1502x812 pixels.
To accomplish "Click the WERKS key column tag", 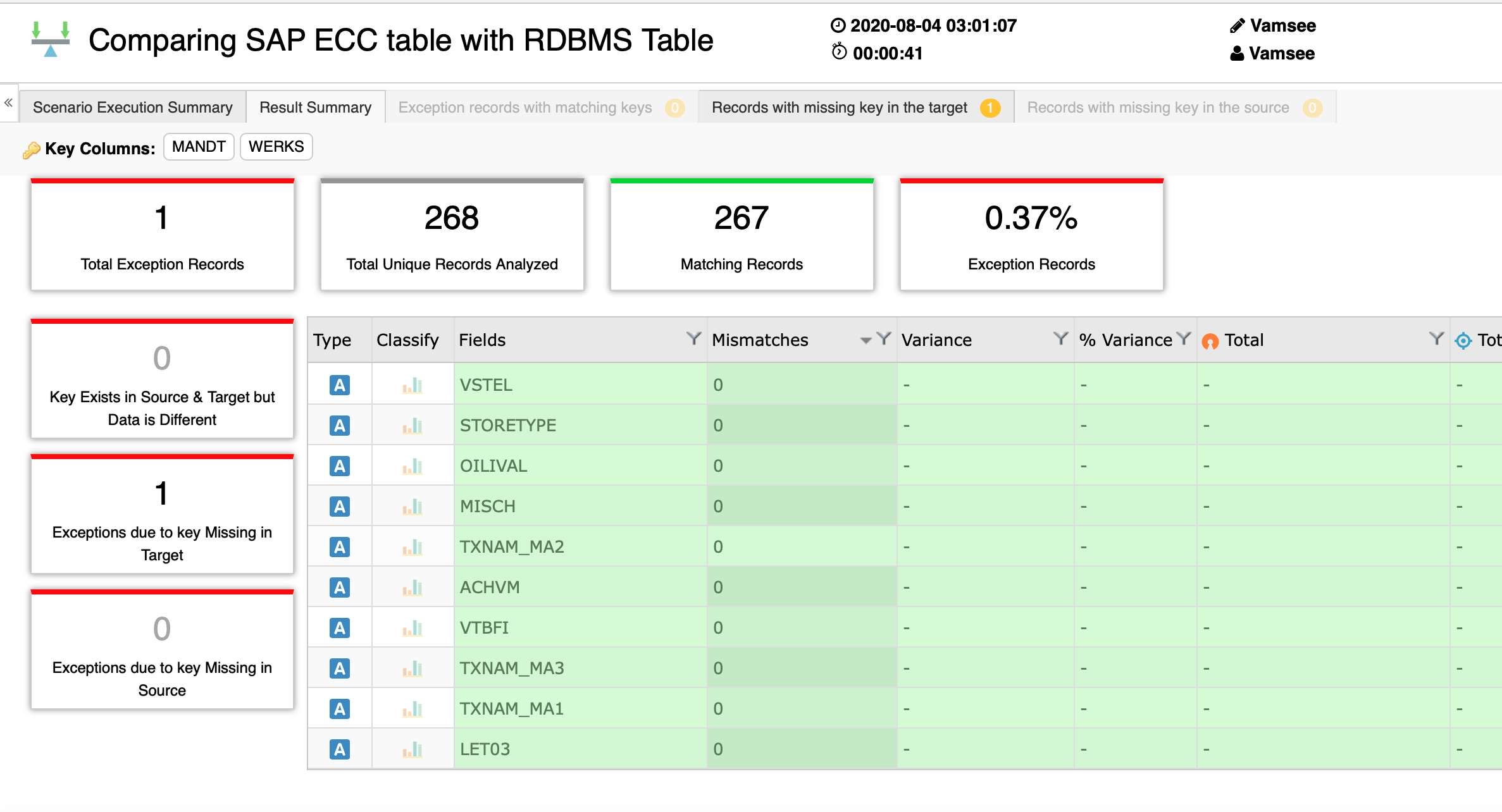I will click(x=276, y=147).
